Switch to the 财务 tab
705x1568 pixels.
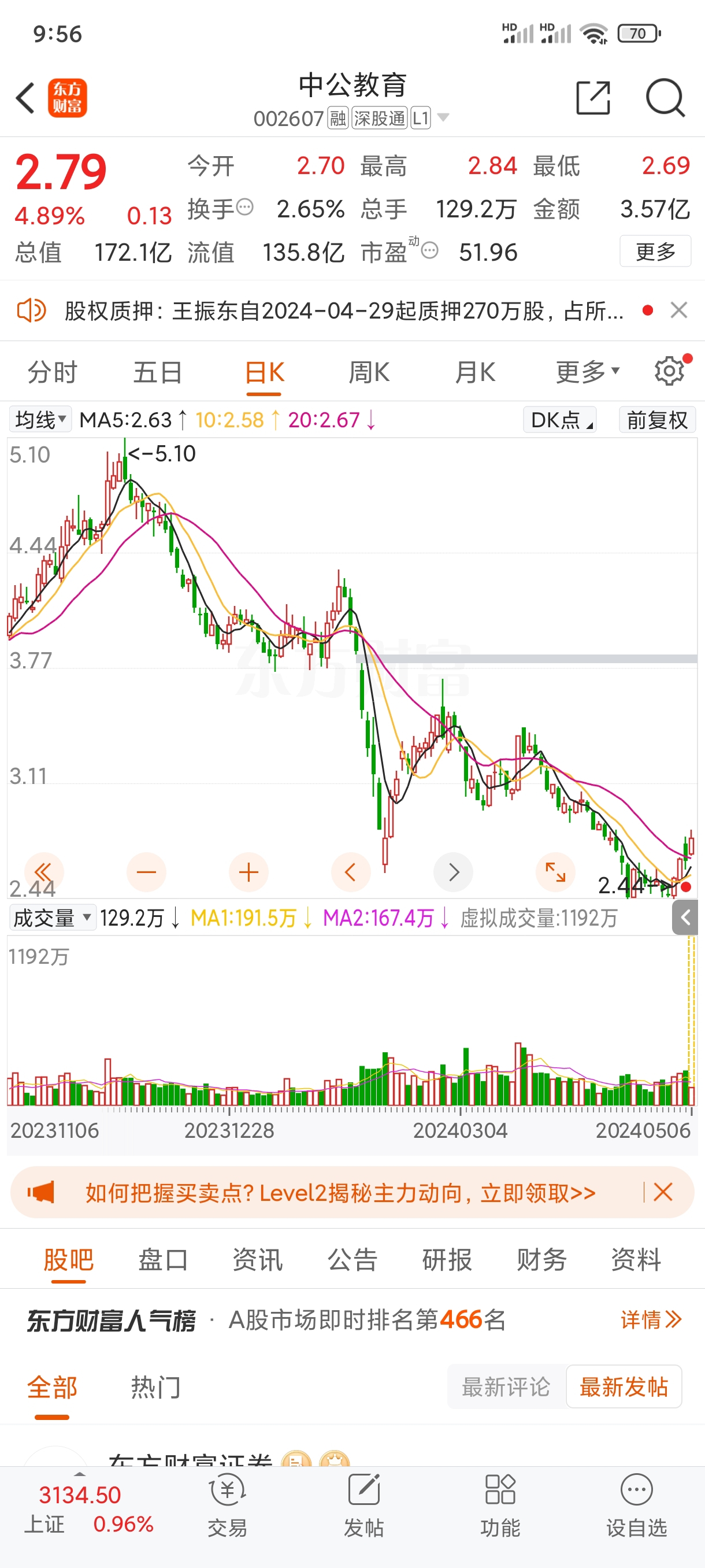542,1259
